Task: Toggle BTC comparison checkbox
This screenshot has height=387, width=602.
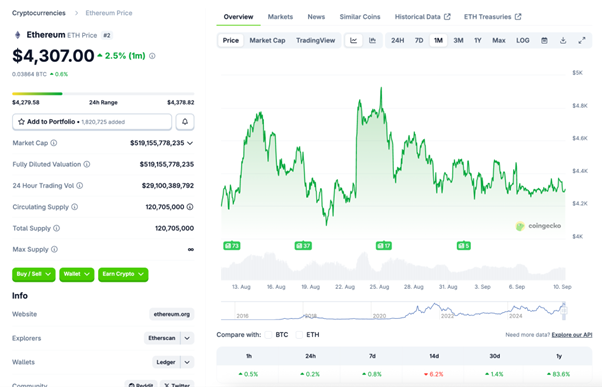Action: (x=268, y=335)
